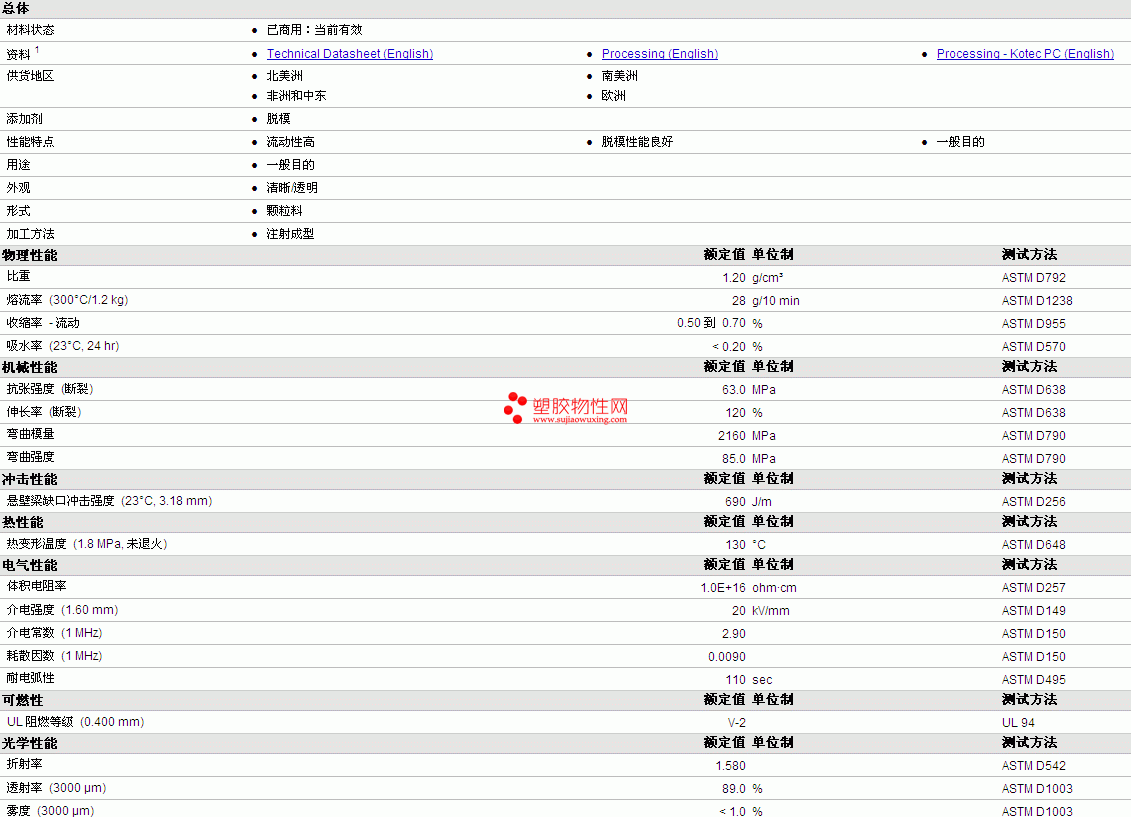Click the 颗粒料 form value
Screen dimensions: 1131x817
point(284,211)
